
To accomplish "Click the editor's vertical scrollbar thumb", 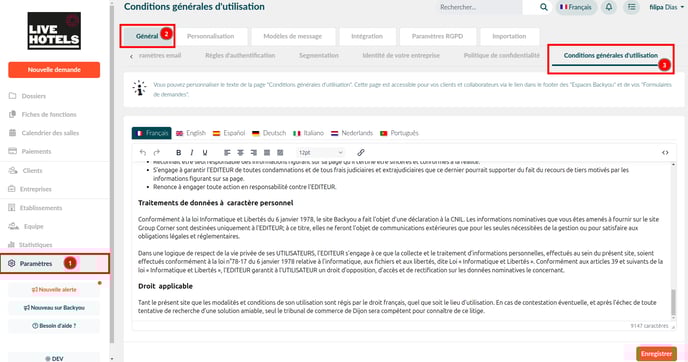I will click(673, 302).
